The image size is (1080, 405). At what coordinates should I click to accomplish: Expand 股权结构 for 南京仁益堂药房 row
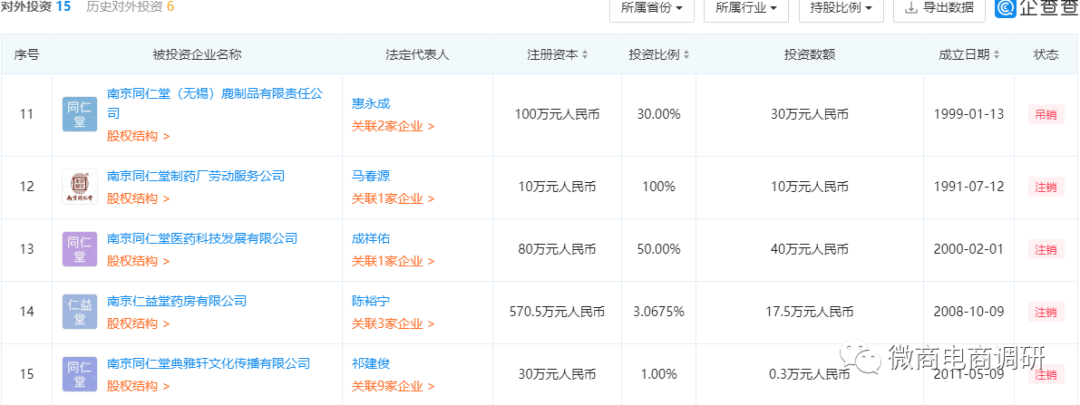click(138, 323)
